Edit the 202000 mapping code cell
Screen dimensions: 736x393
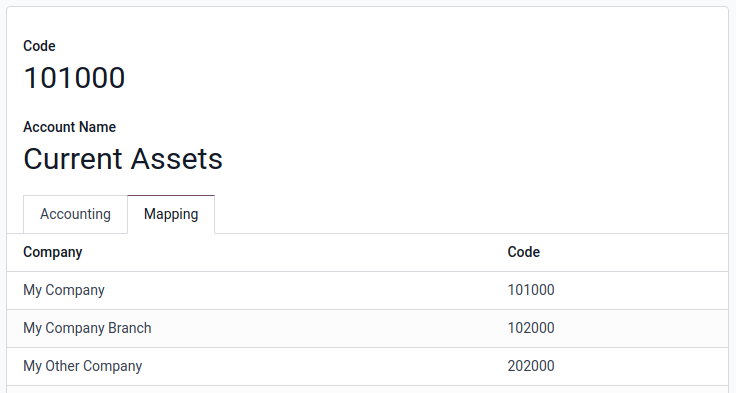click(531, 366)
